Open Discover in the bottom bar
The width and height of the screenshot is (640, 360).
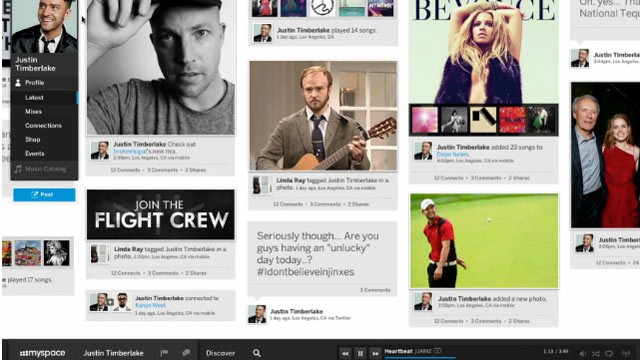pyautogui.click(x=220, y=353)
